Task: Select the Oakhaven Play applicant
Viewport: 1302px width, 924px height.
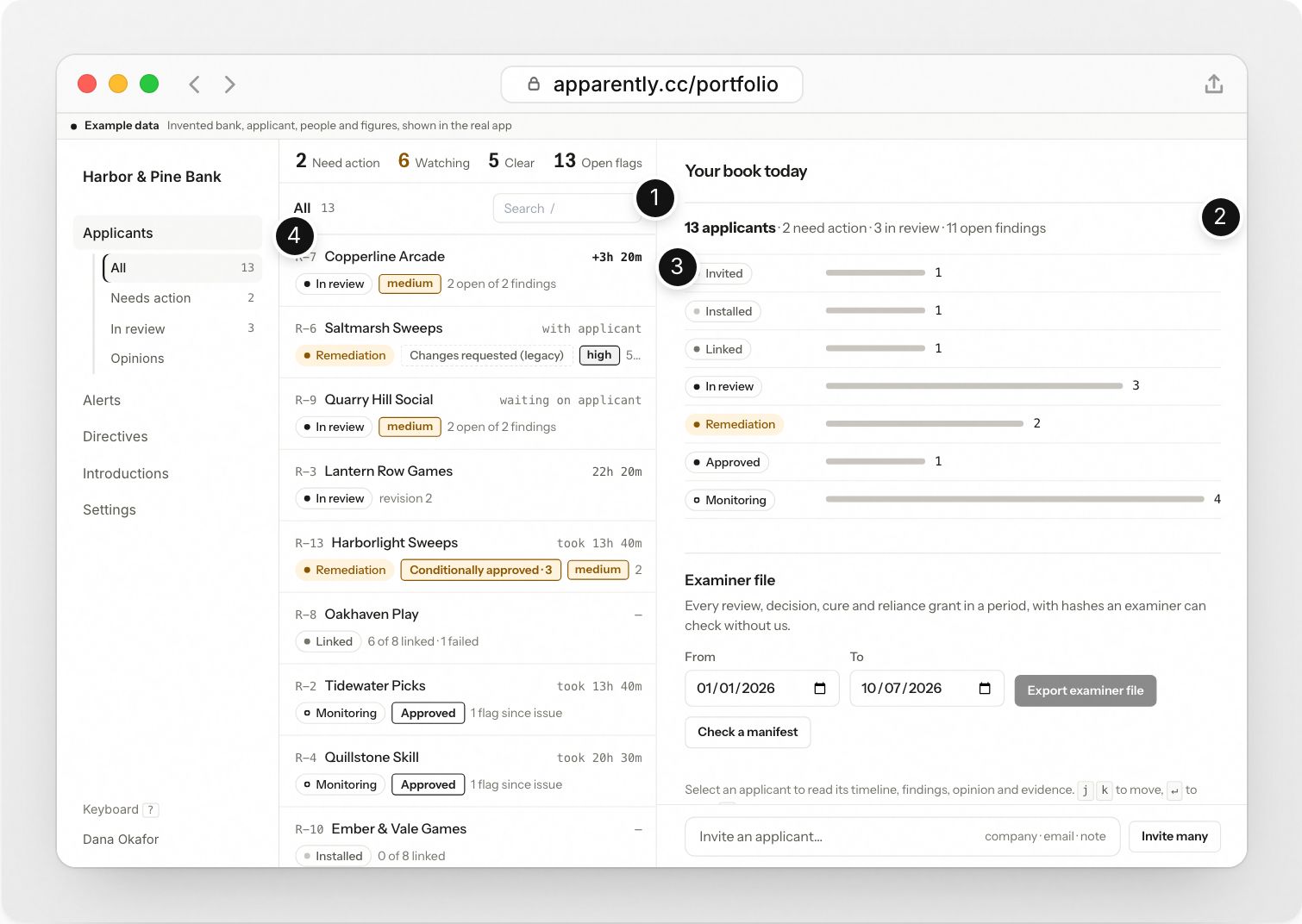Action: pos(468,628)
